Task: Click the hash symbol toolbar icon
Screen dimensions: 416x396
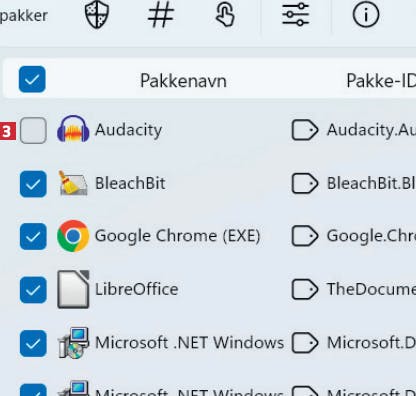Action: pyautogui.click(x=161, y=15)
